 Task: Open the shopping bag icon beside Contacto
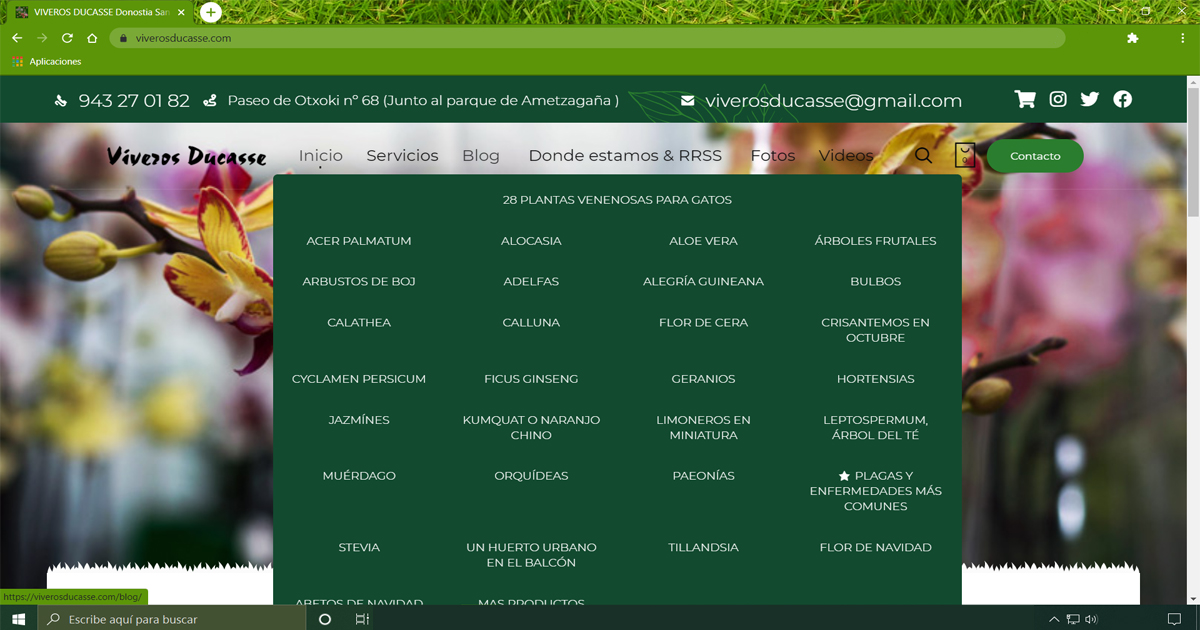[965, 155]
